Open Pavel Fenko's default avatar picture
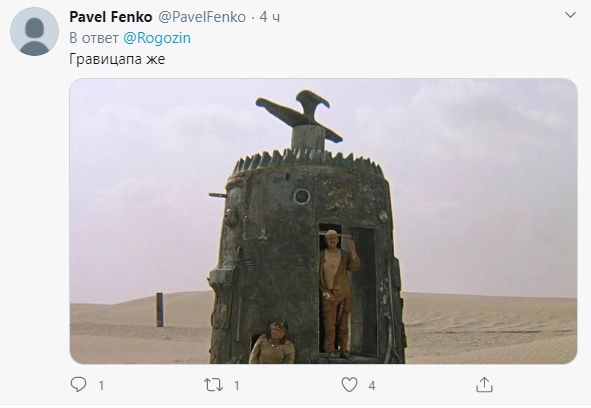Viewport: 591px width, 408px height. tap(34, 32)
